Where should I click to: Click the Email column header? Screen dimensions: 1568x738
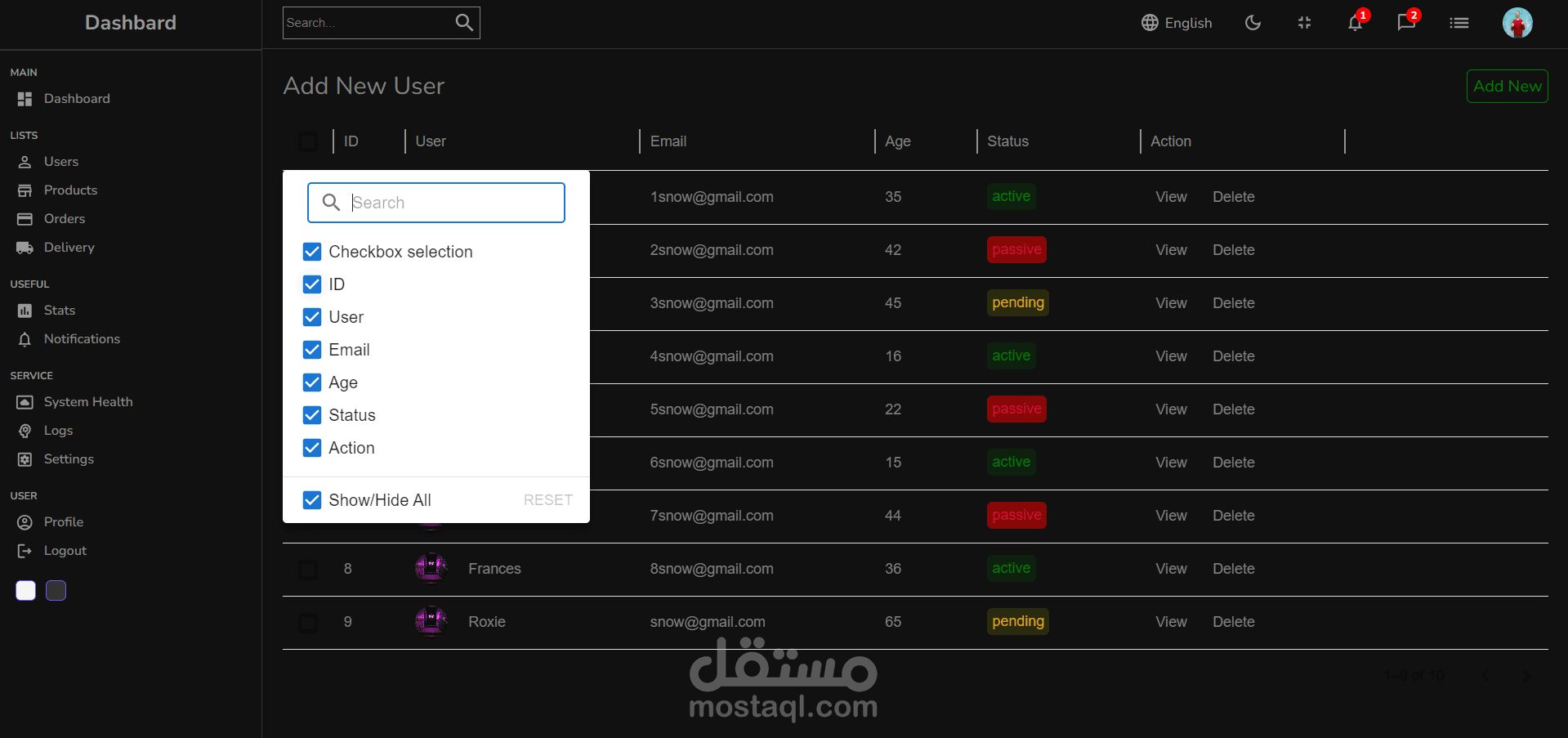tap(668, 141)
